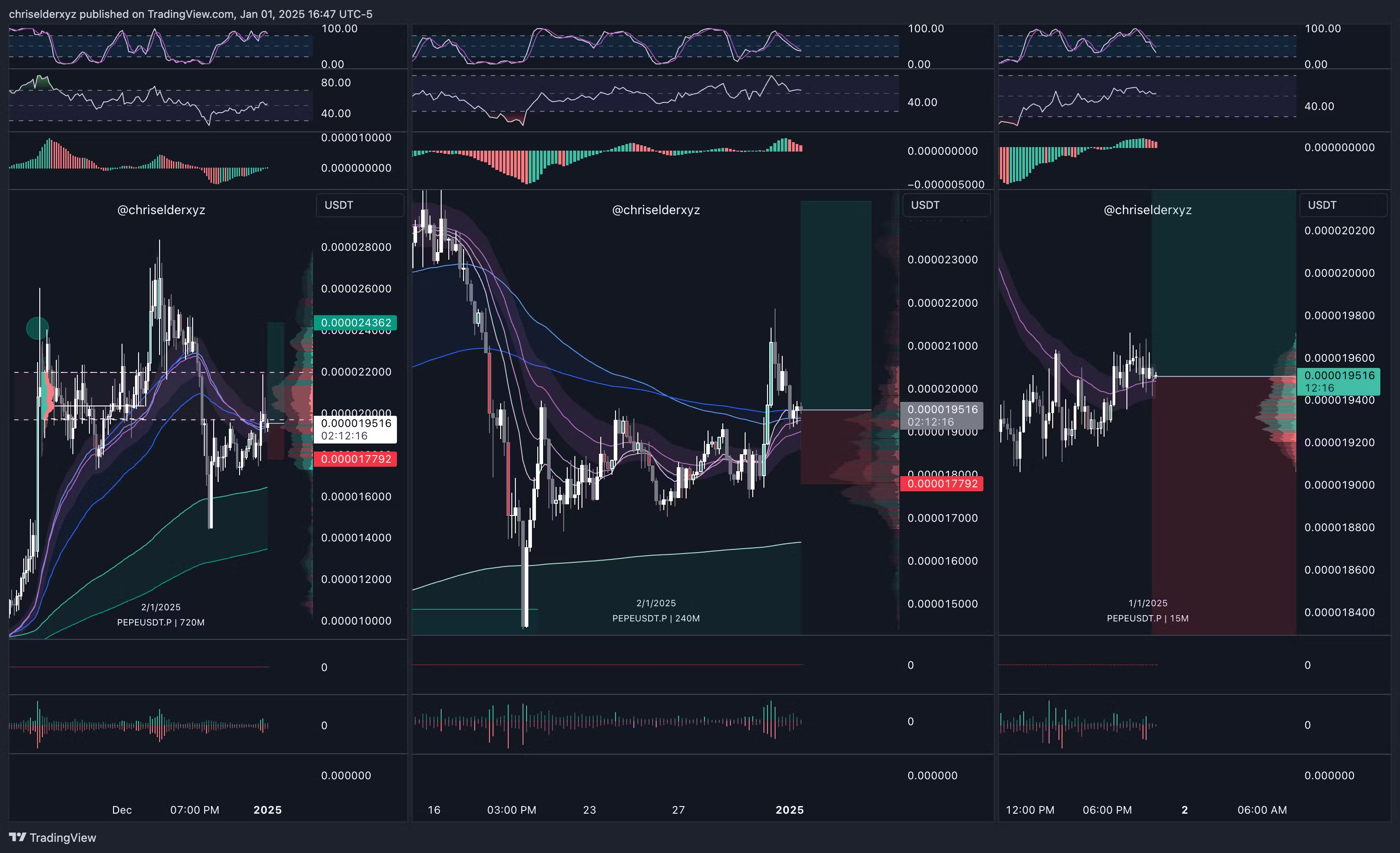The width and height of the screenshot is (1400, 853).
Task: Click the green 0.000024362 target price label
Action: pos(356,323)
